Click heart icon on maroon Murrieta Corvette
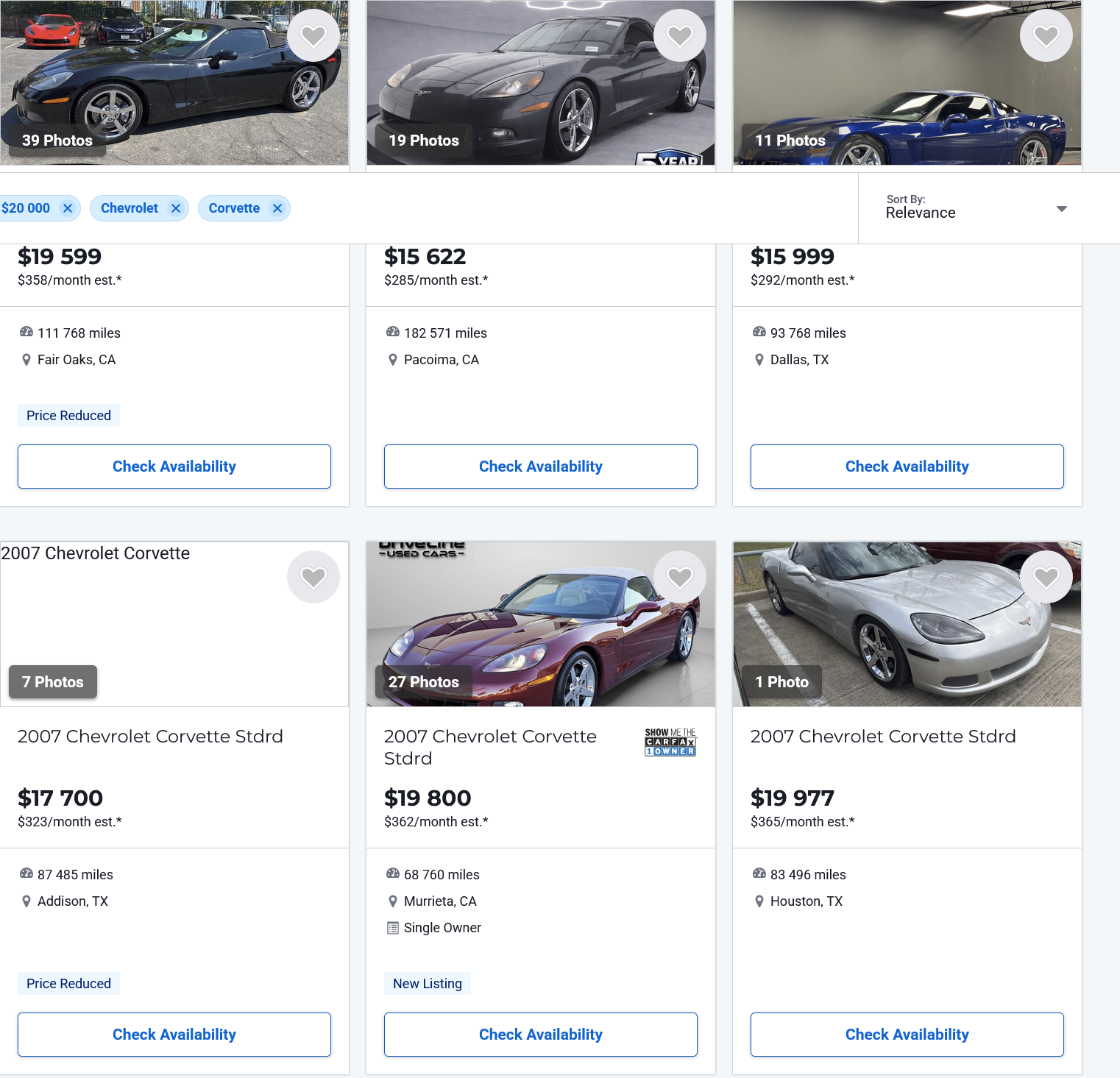 pyautogui.click(x=679, y=577)
